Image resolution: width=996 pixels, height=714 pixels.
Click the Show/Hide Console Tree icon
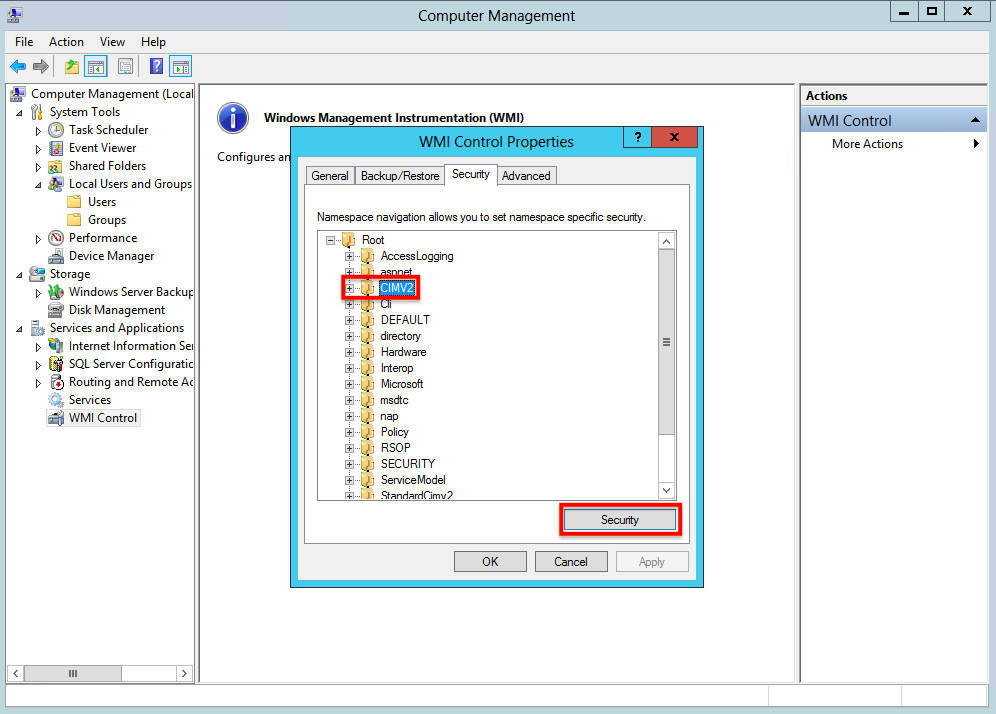tap(96, 66)
